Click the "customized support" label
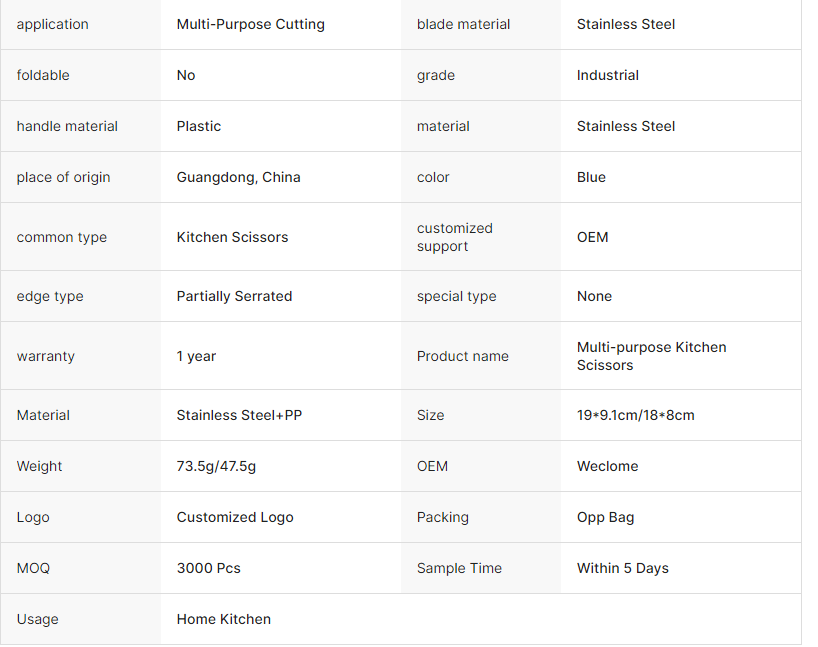818x647 pixels. point(455,237)
